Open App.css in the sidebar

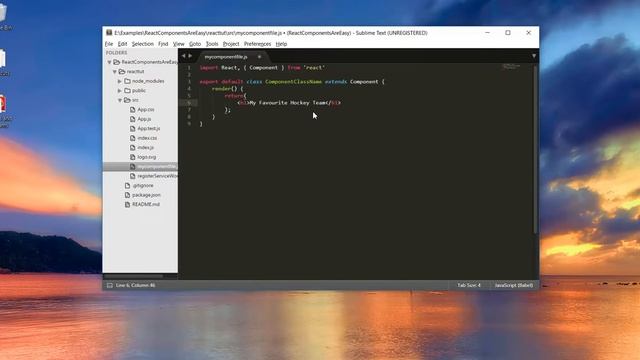click(146, 109)
